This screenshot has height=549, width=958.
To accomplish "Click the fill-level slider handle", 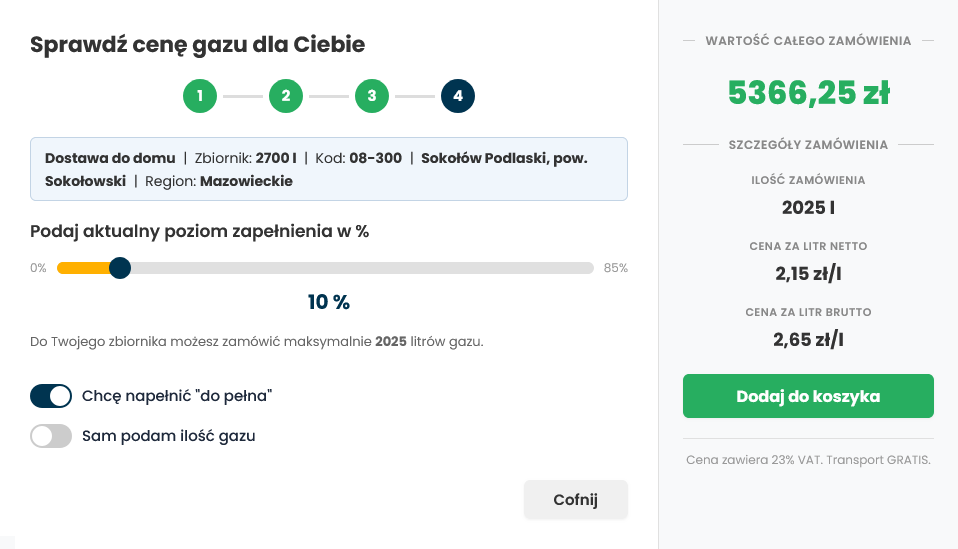I will click(x=120, y=268).
